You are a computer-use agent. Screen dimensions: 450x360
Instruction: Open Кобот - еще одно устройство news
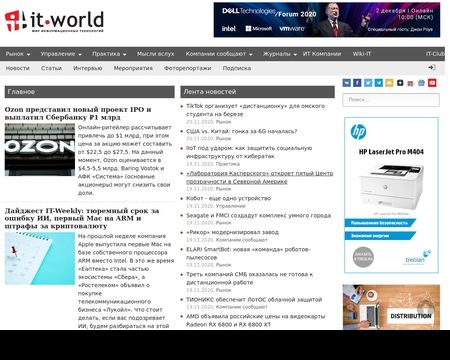point(228,198)
